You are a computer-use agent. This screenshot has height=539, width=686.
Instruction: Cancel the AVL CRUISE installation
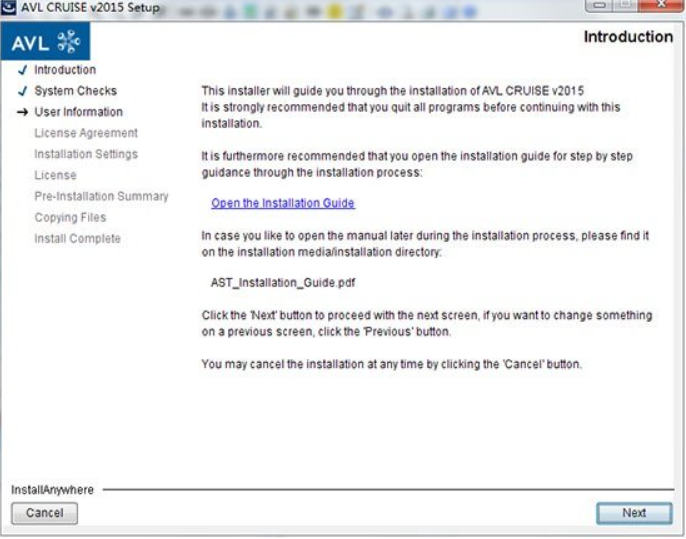pos(45,513)
